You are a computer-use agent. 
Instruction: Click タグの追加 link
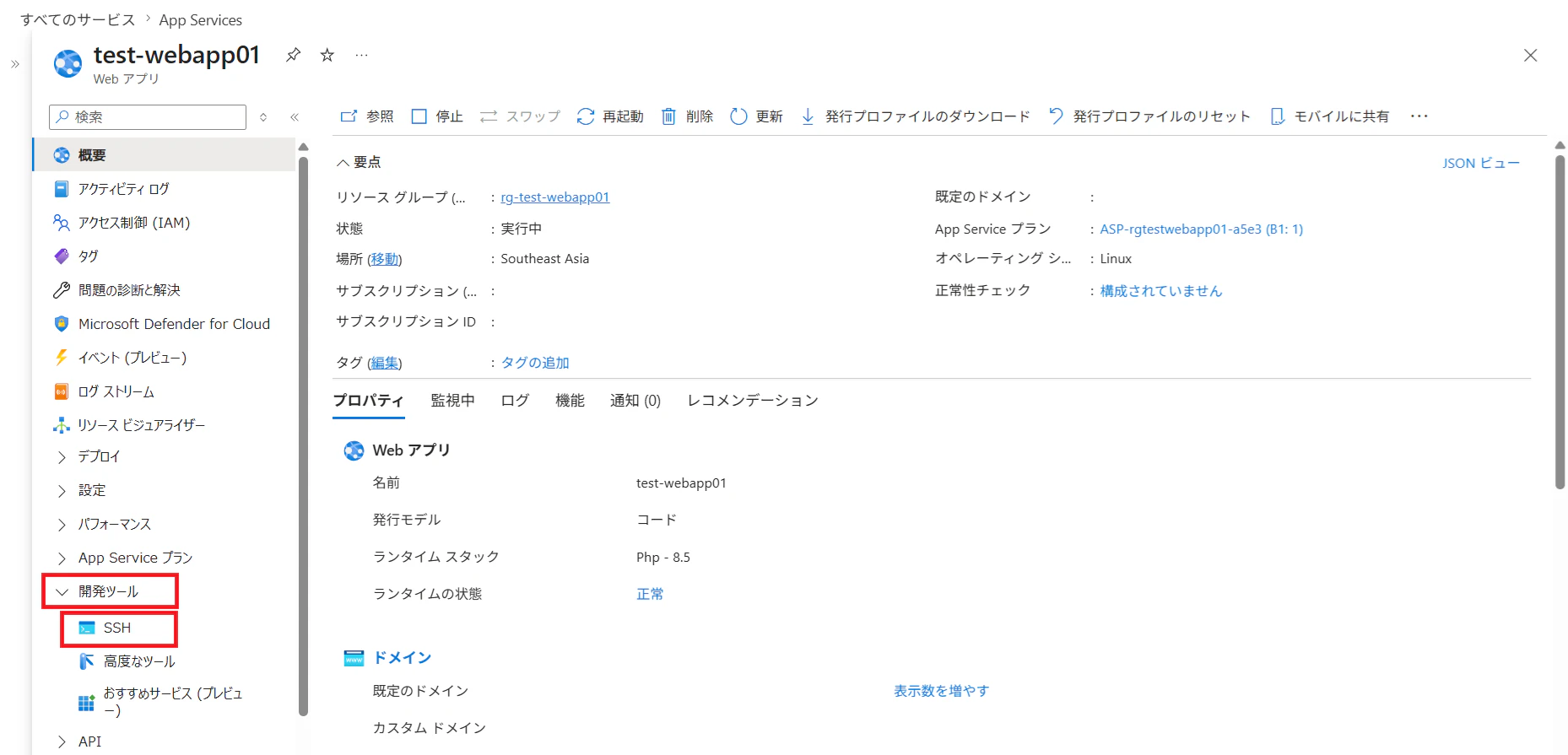(535, 363)
